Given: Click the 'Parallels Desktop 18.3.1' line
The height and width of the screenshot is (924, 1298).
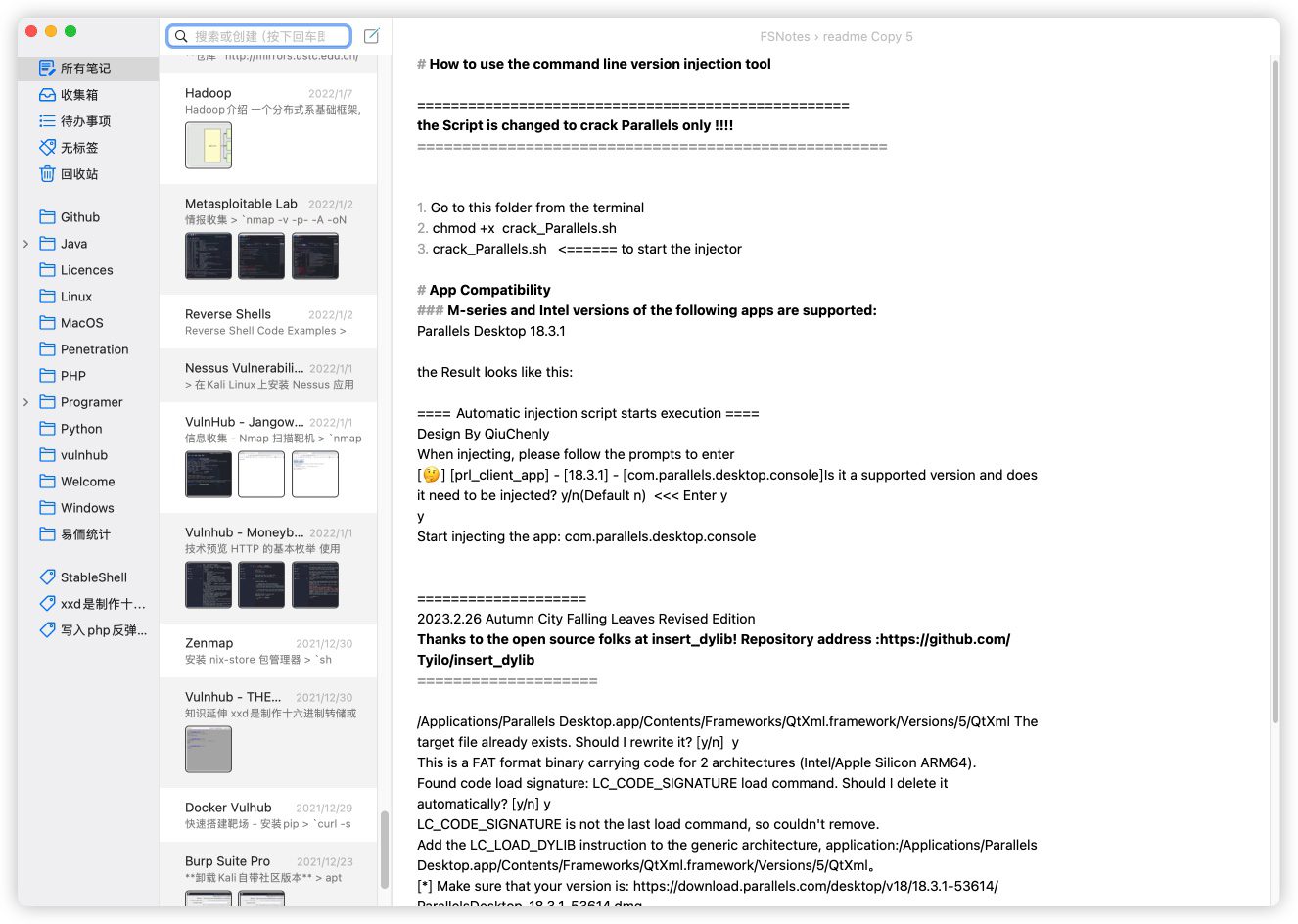Looking at the screenshot, I should [491, 331].
